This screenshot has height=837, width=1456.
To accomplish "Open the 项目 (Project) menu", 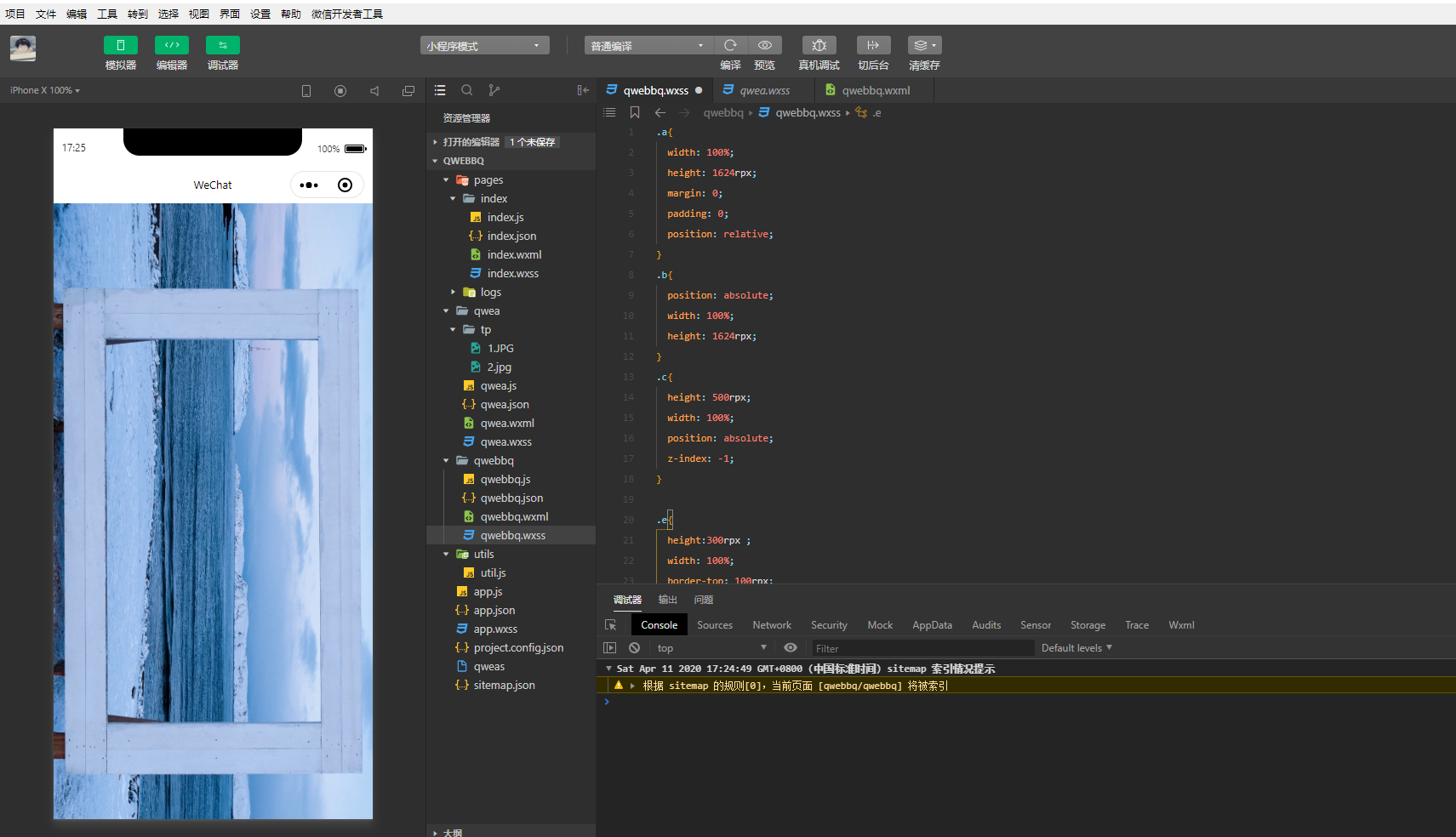I will [x=15, y=14].
